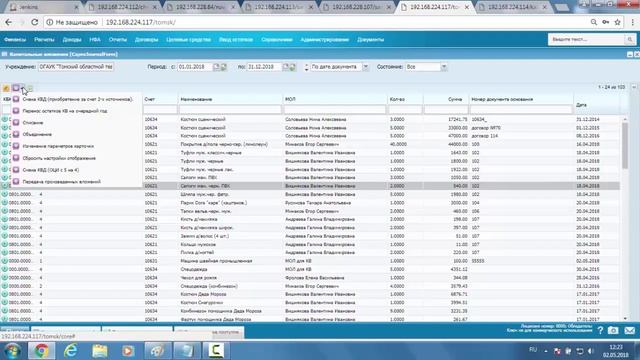Open the Целевые средства menu
640x360 pixels.
[x=188, y=40]
